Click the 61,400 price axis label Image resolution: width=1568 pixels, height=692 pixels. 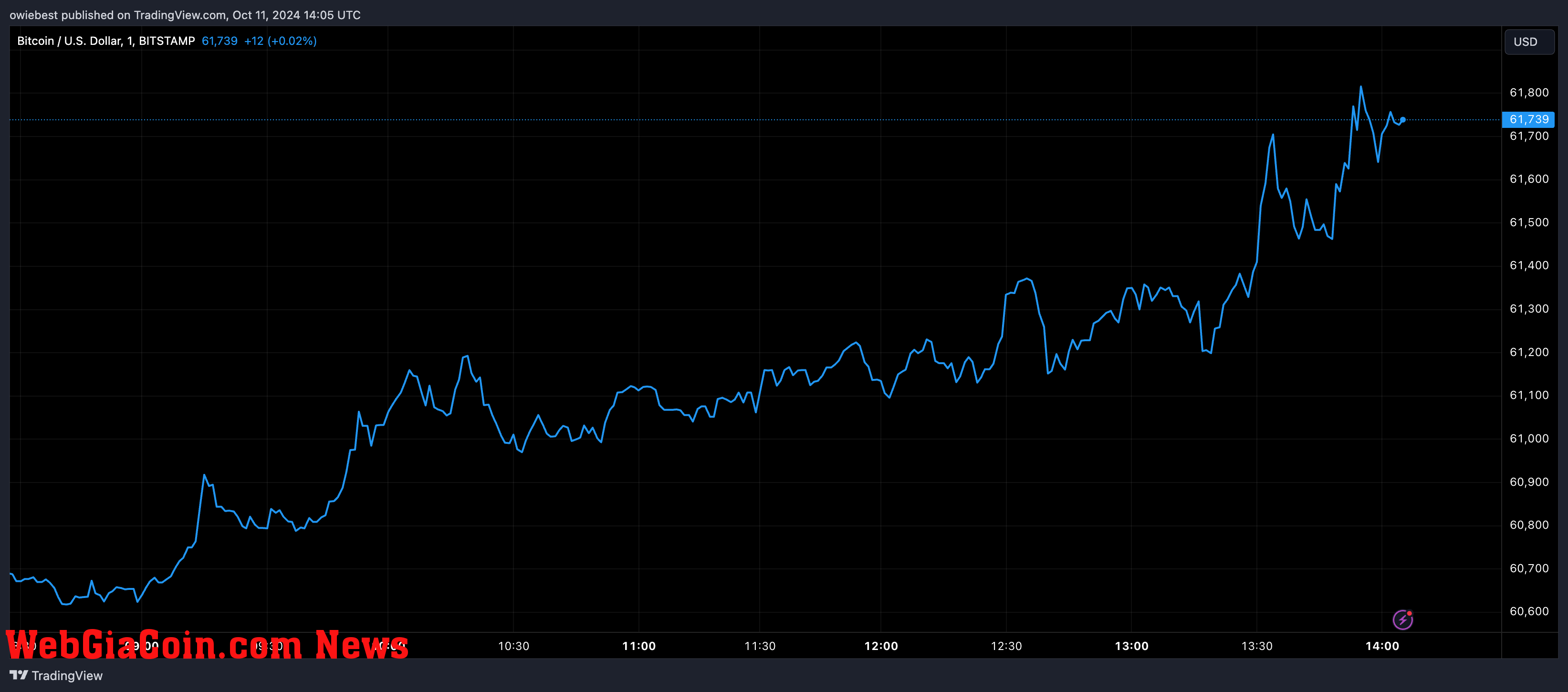1529,265
